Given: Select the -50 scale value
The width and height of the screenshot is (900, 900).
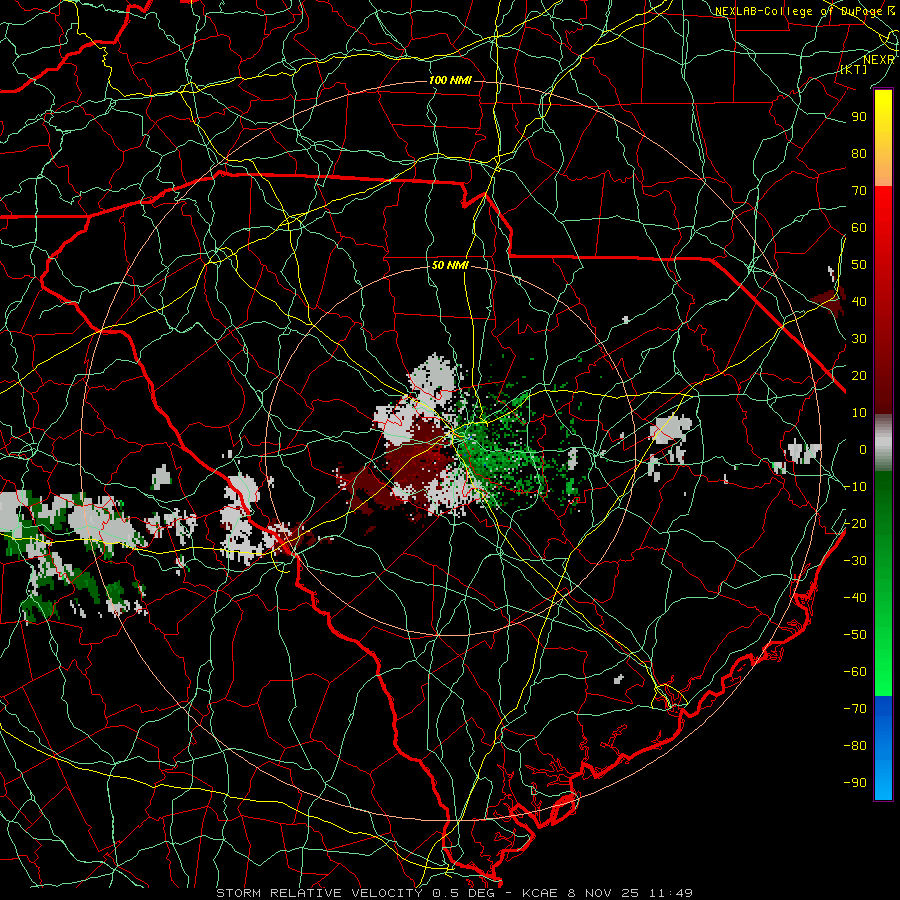Looking at the screenshot, I should pos(855,635).
